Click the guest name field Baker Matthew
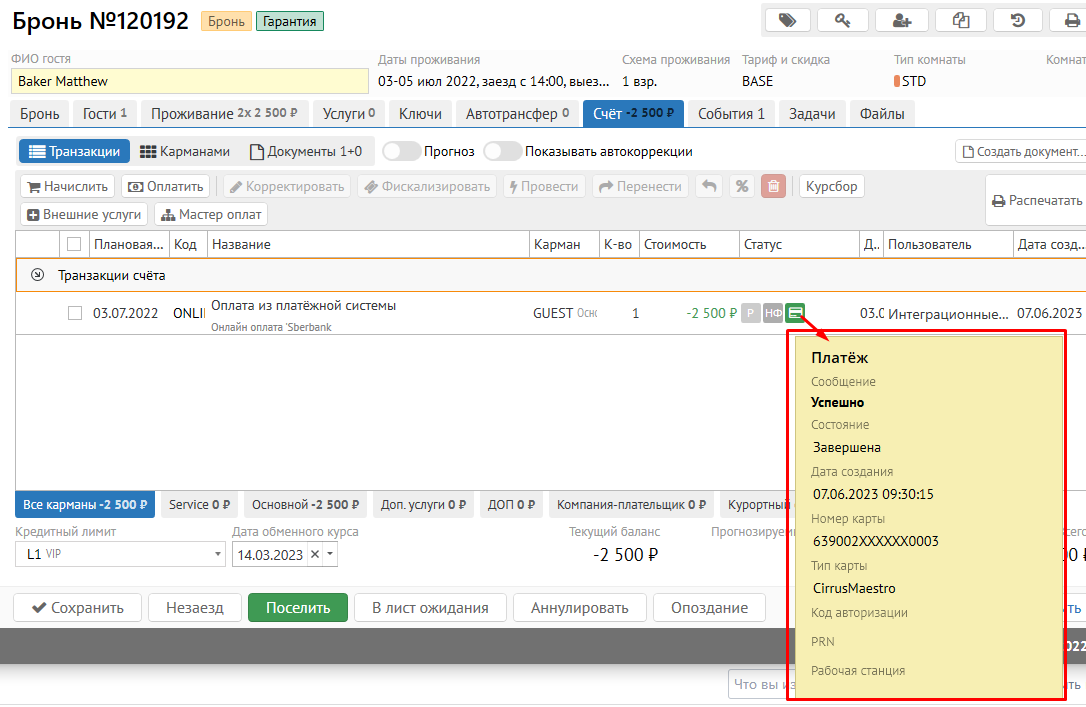This screenshot has height=707, width=1086. tap(190, 81)
